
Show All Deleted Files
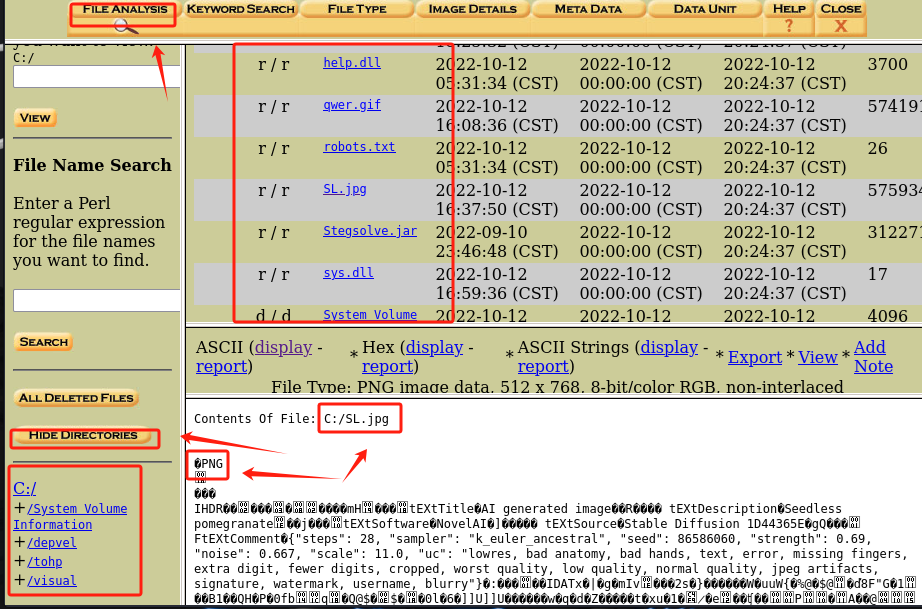[76, 397]
